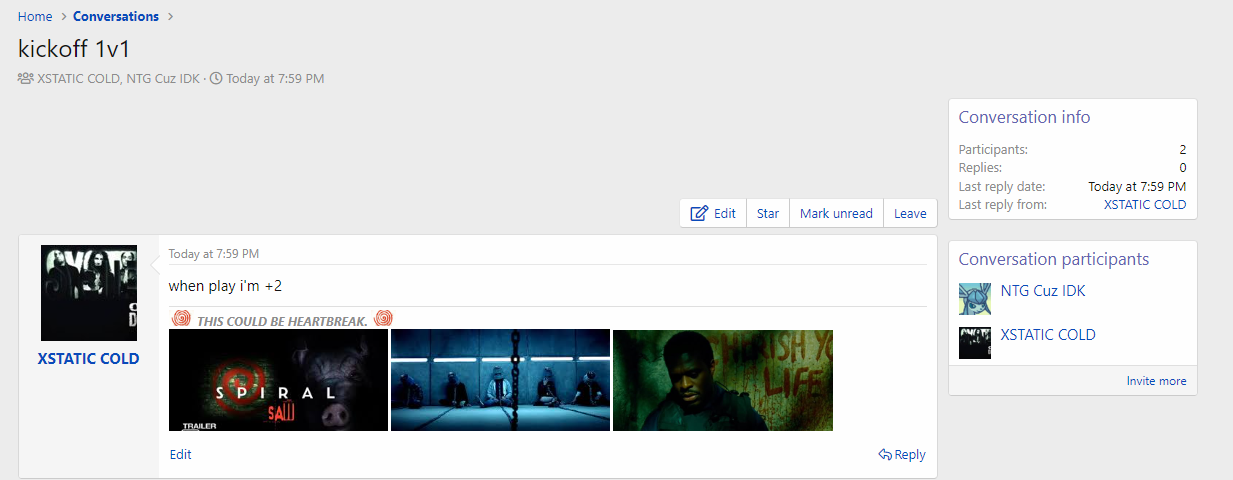Reply to the message

902,454
